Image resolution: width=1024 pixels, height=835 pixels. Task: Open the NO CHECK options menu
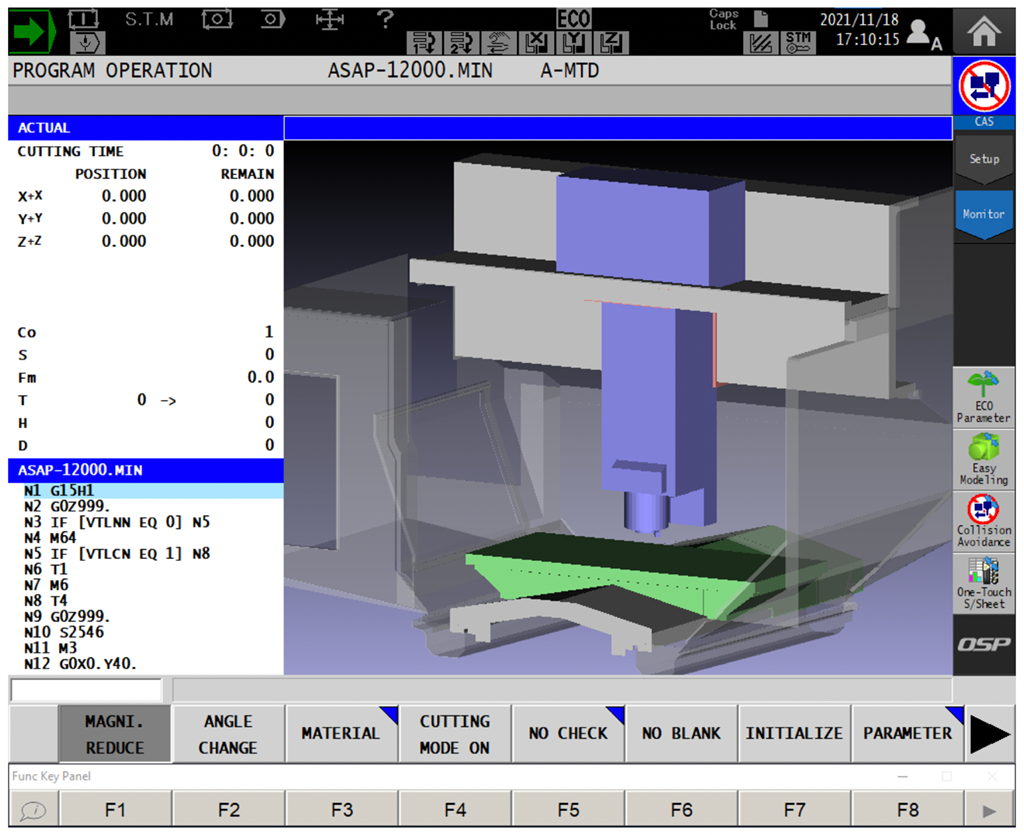point(568,734)
